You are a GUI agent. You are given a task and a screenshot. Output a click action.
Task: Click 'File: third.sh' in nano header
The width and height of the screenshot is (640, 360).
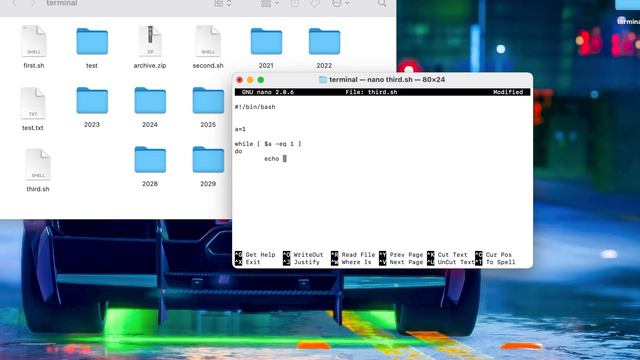point(371,92)
